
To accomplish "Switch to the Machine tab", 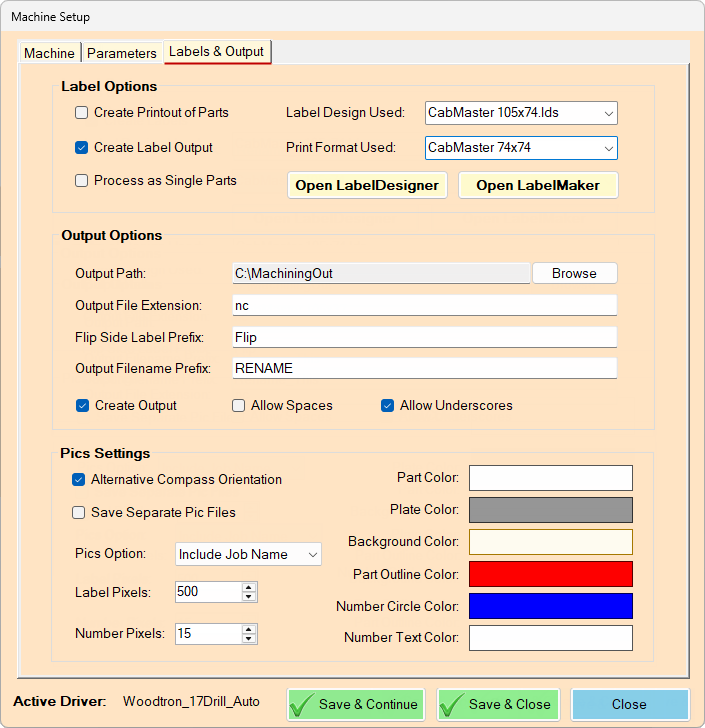I will [49, 53].
